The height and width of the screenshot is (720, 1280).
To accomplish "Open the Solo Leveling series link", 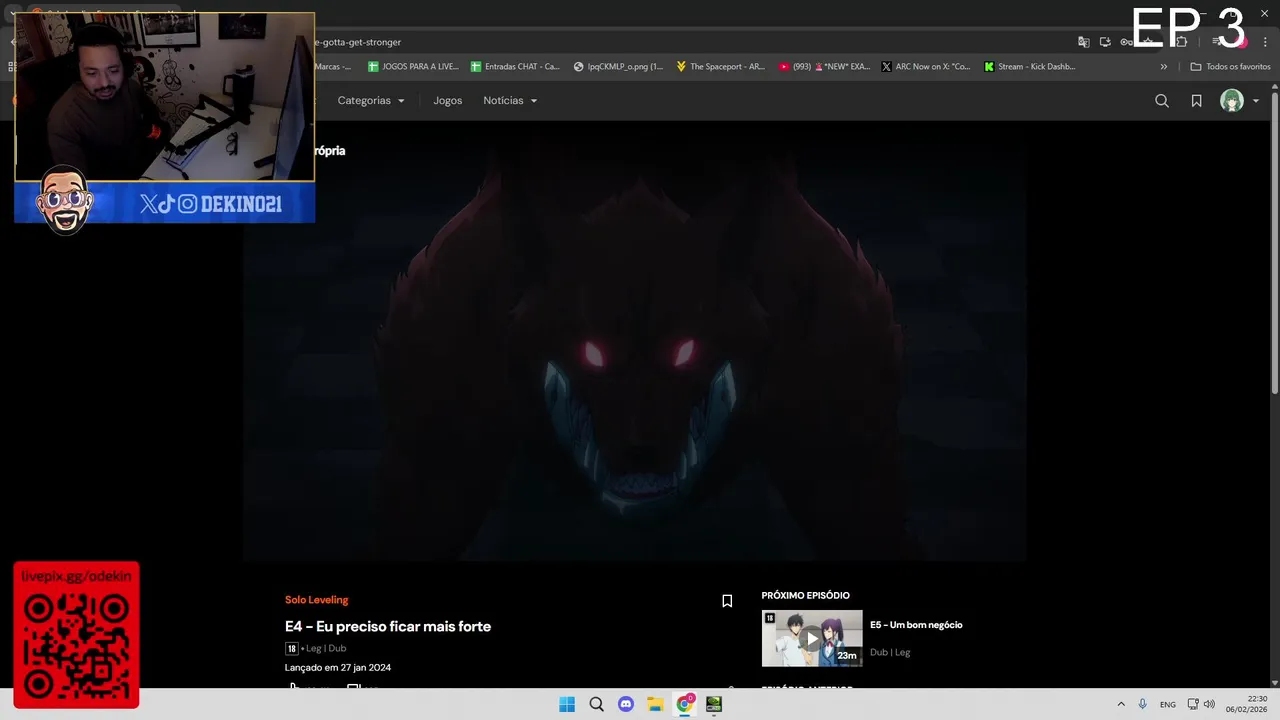I will [x=316, y=600].
